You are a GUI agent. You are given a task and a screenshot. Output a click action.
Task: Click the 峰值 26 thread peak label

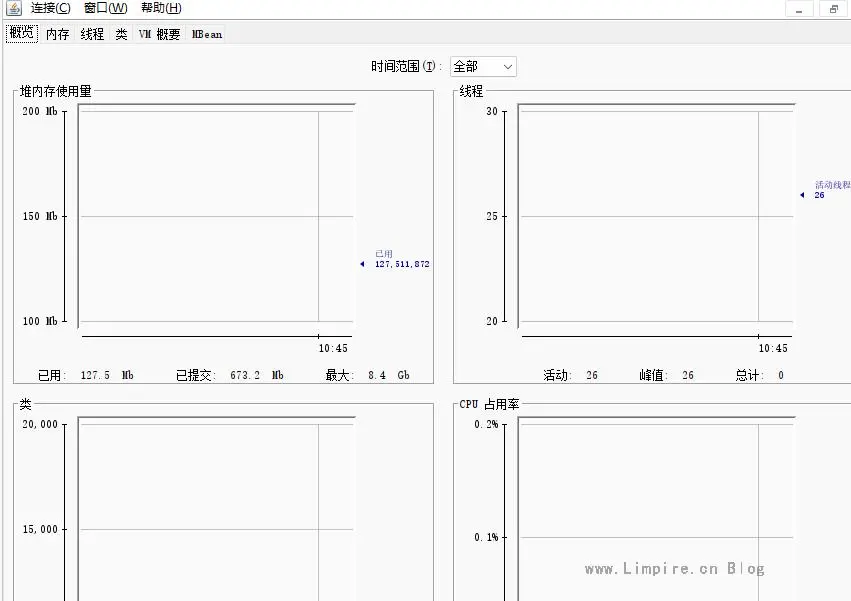666,376
